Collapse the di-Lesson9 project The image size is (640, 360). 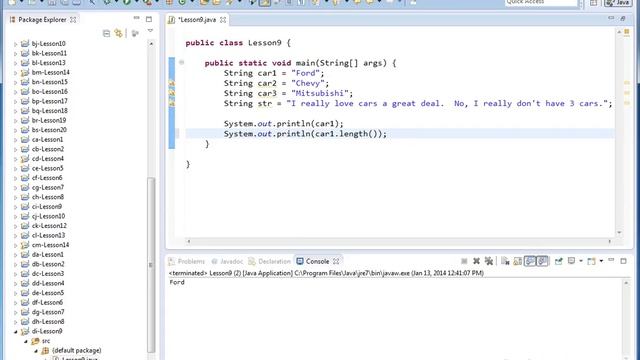coord(16,331)
